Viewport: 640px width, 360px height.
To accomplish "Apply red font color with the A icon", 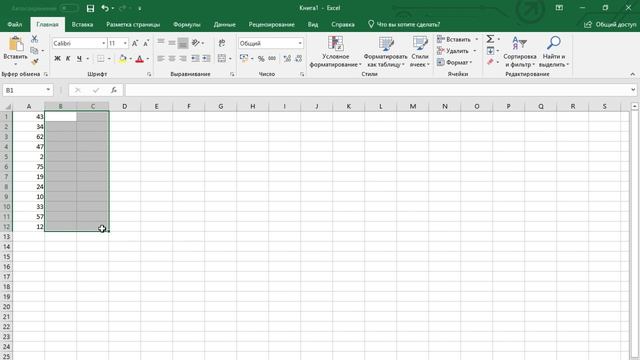I will pos(140,59).
